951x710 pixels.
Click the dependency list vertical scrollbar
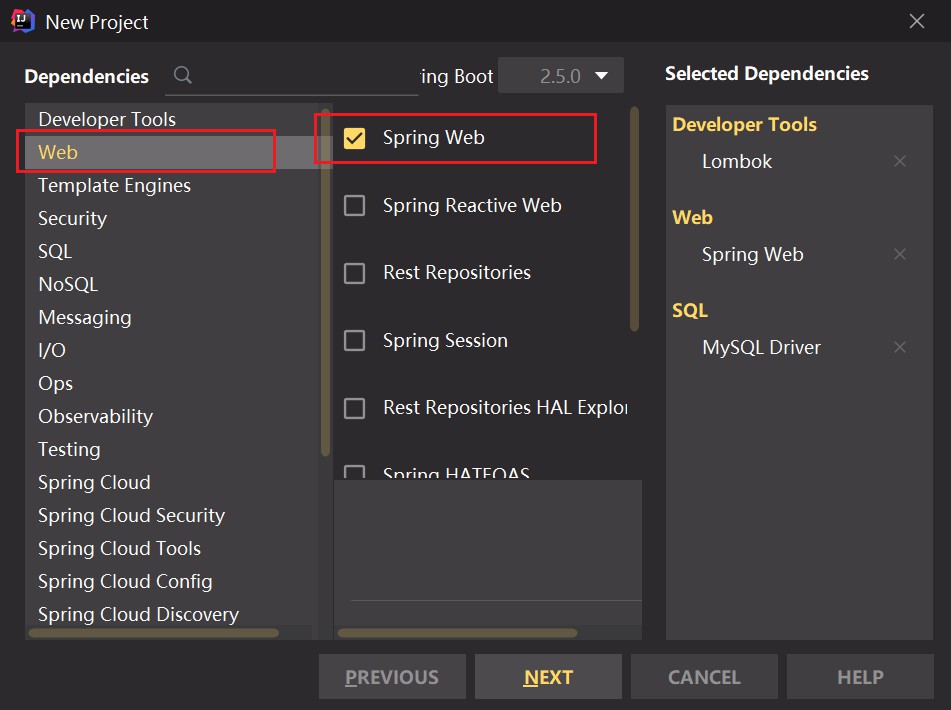point(634,220)
